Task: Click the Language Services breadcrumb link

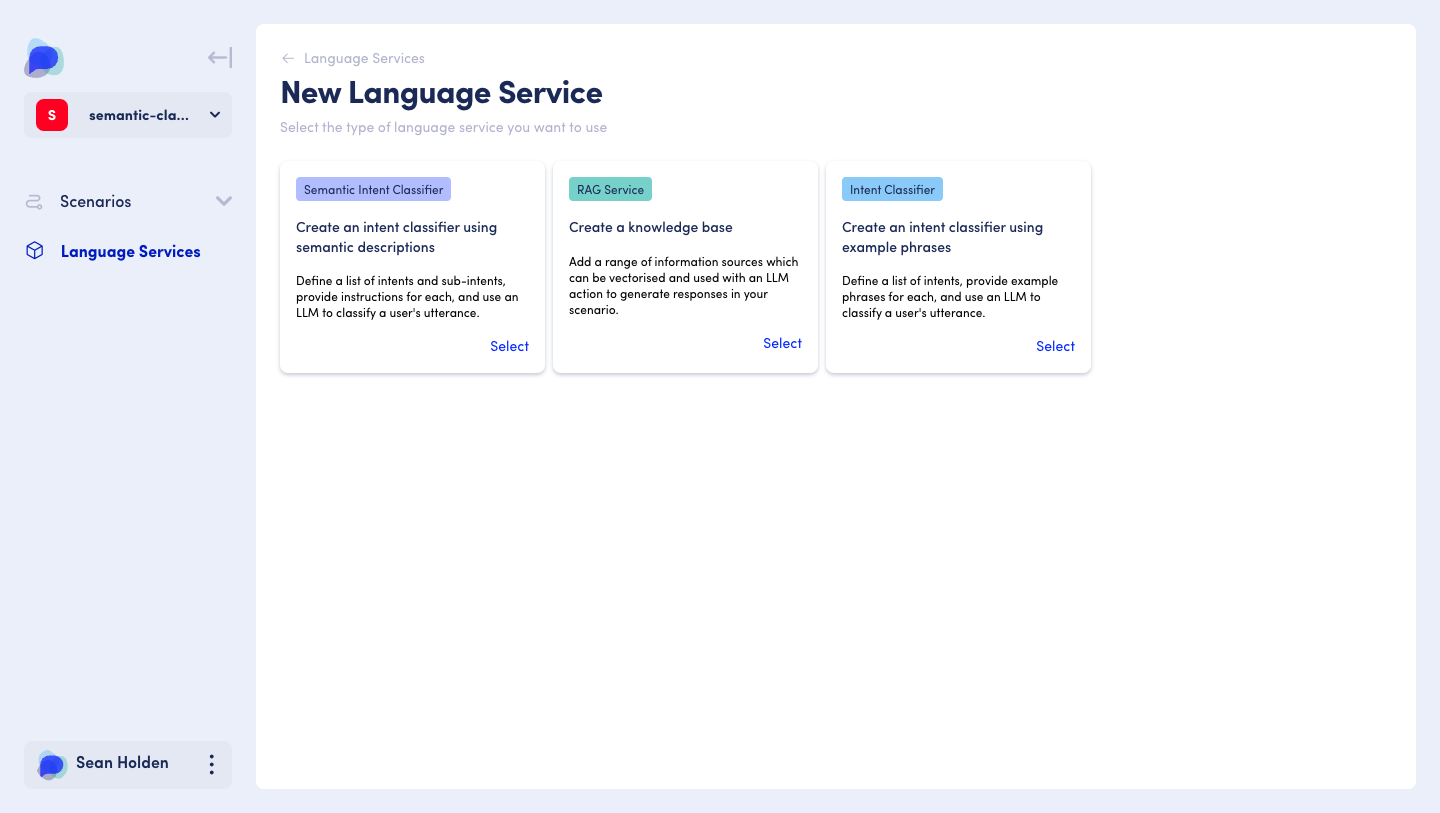Action: point(362,58)
